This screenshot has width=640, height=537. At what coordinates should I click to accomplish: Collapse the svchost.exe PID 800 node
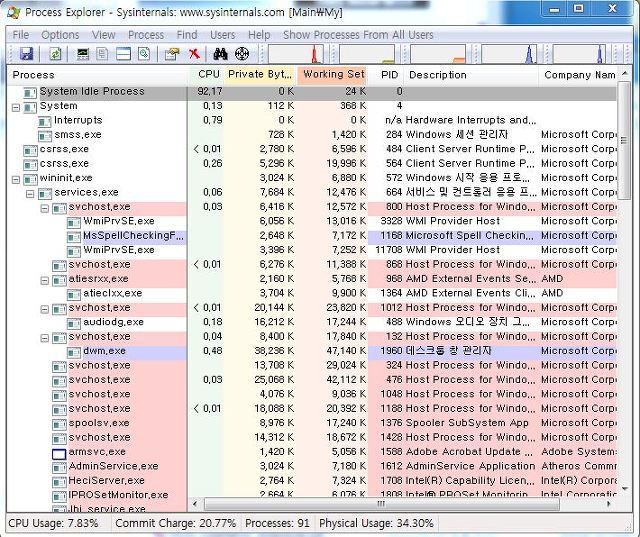(x=45, y=209)
